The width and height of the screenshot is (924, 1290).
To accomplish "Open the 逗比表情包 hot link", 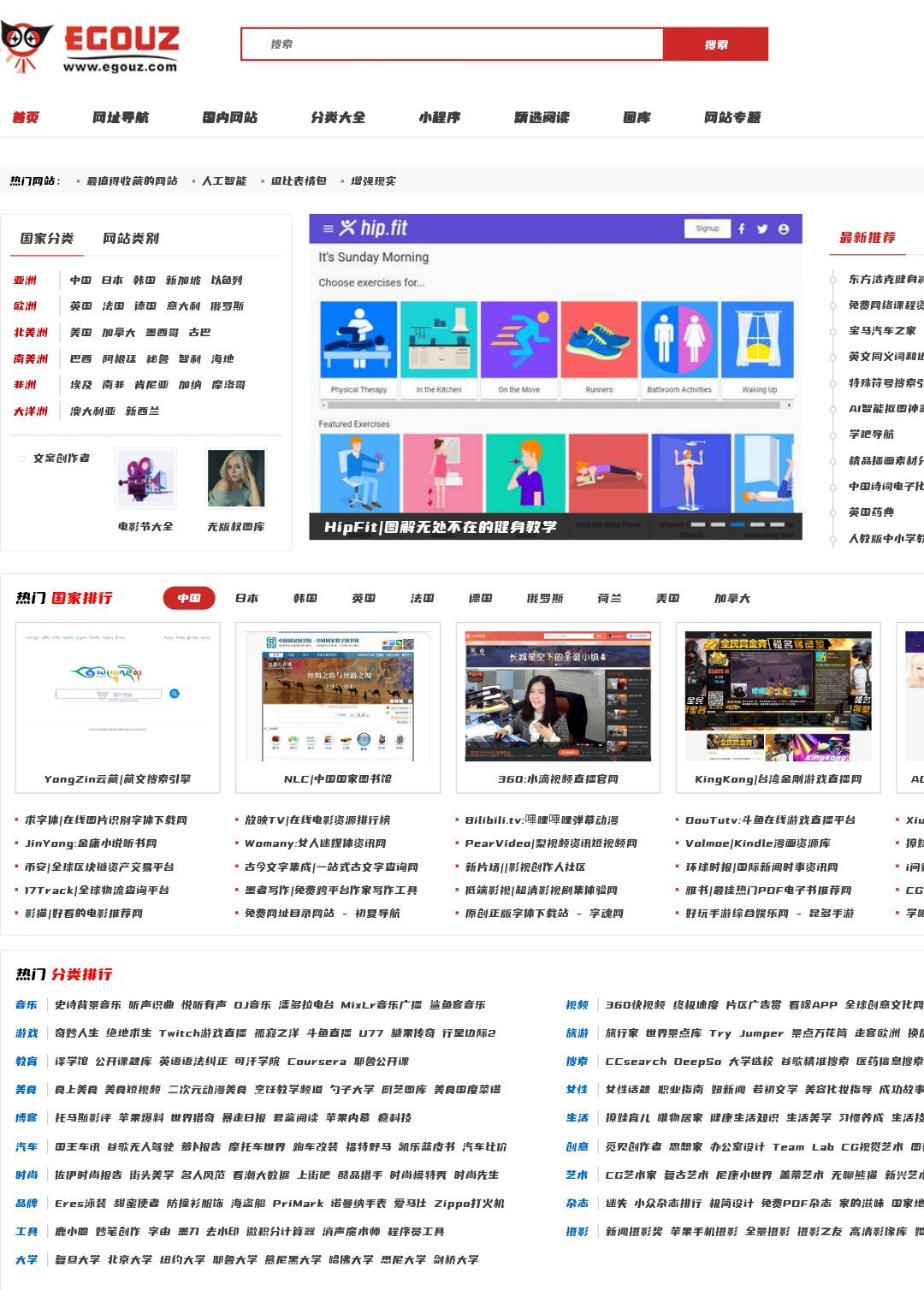I will click(299, 180).
